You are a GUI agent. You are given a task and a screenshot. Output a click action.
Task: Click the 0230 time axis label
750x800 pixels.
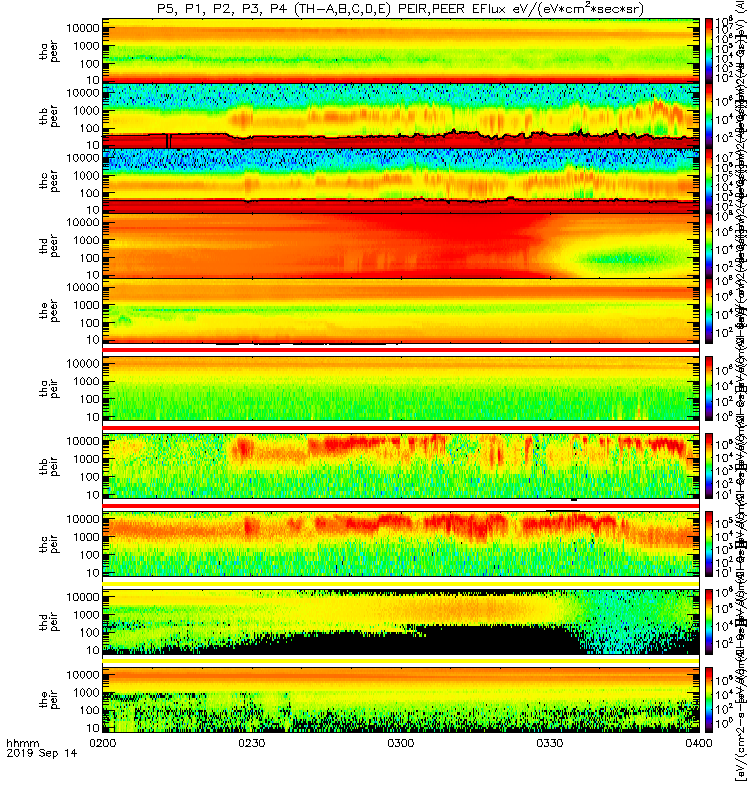coord(252,743)
